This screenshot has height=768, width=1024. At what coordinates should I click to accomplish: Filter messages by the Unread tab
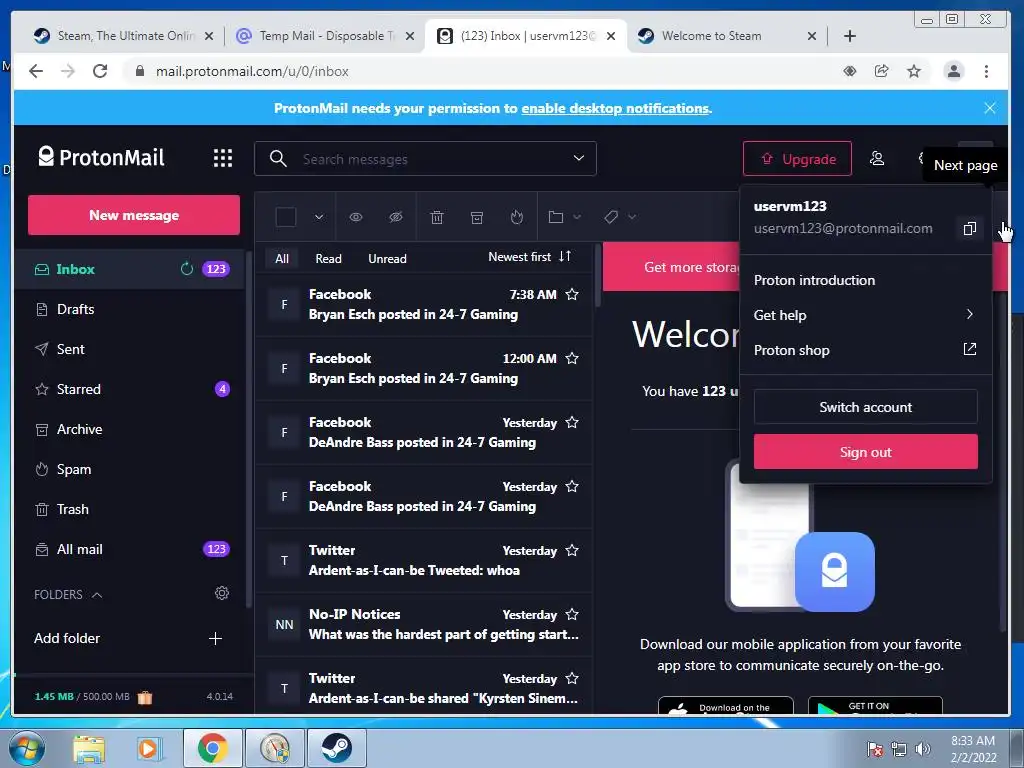coord(387,259)
